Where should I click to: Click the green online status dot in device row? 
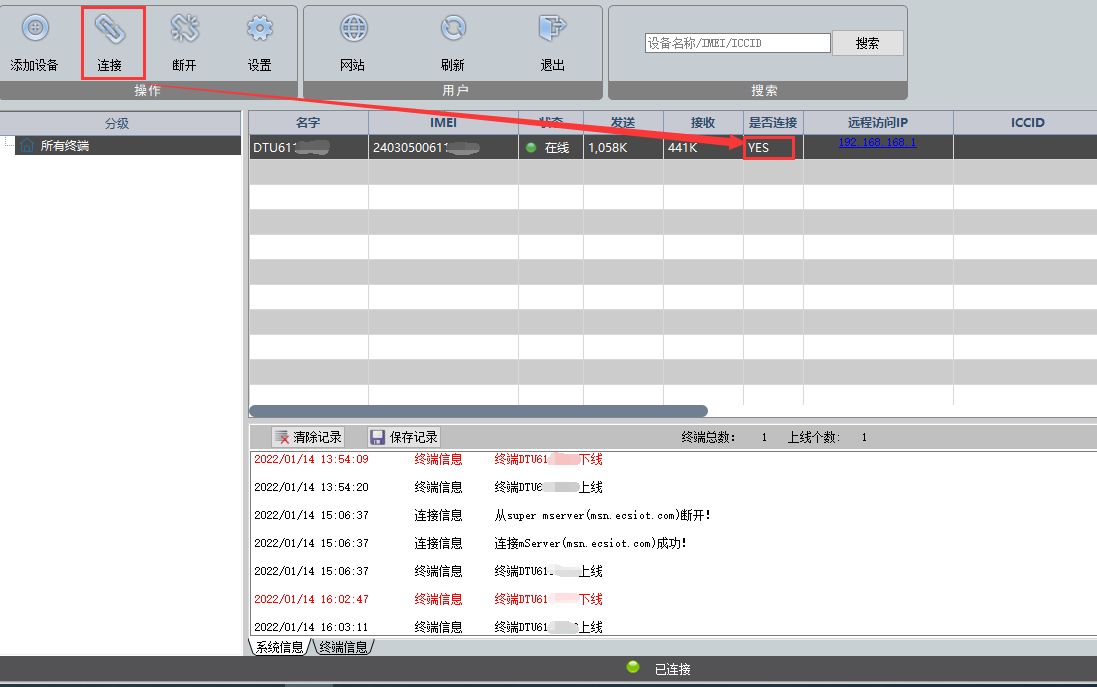click(x=531, y=148)
